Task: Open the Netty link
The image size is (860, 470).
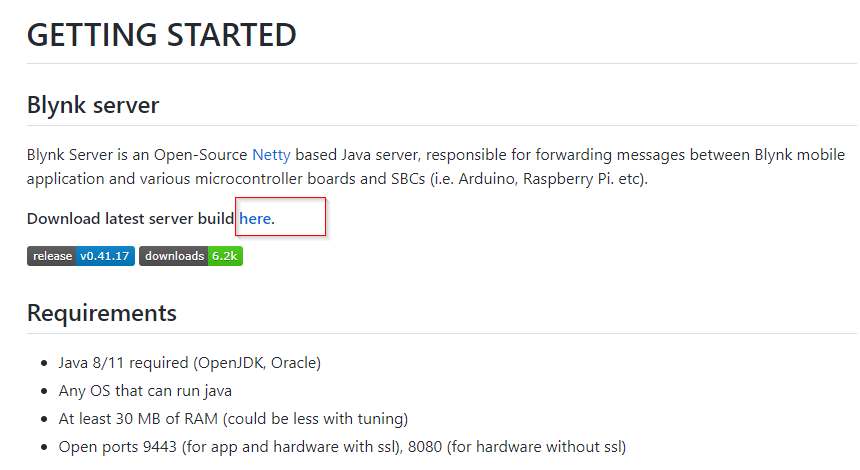Action: pos(269,155)
